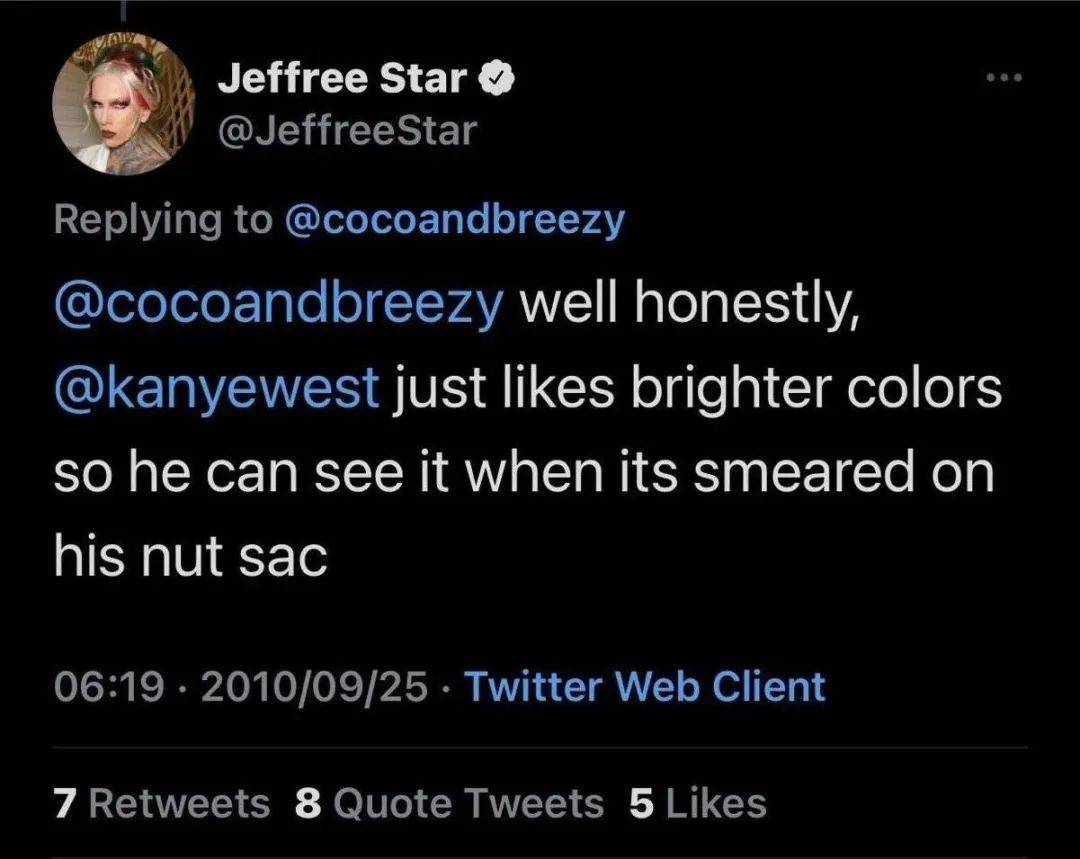
Task: Click the "well honestly," tweet text
Action: 688,307
